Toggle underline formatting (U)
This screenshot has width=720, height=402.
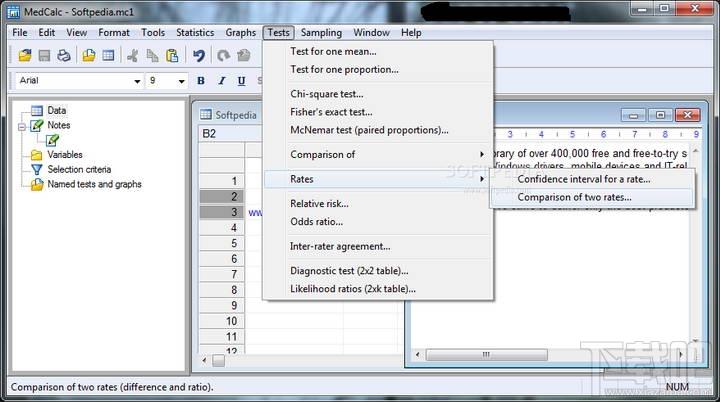point(242,81)
